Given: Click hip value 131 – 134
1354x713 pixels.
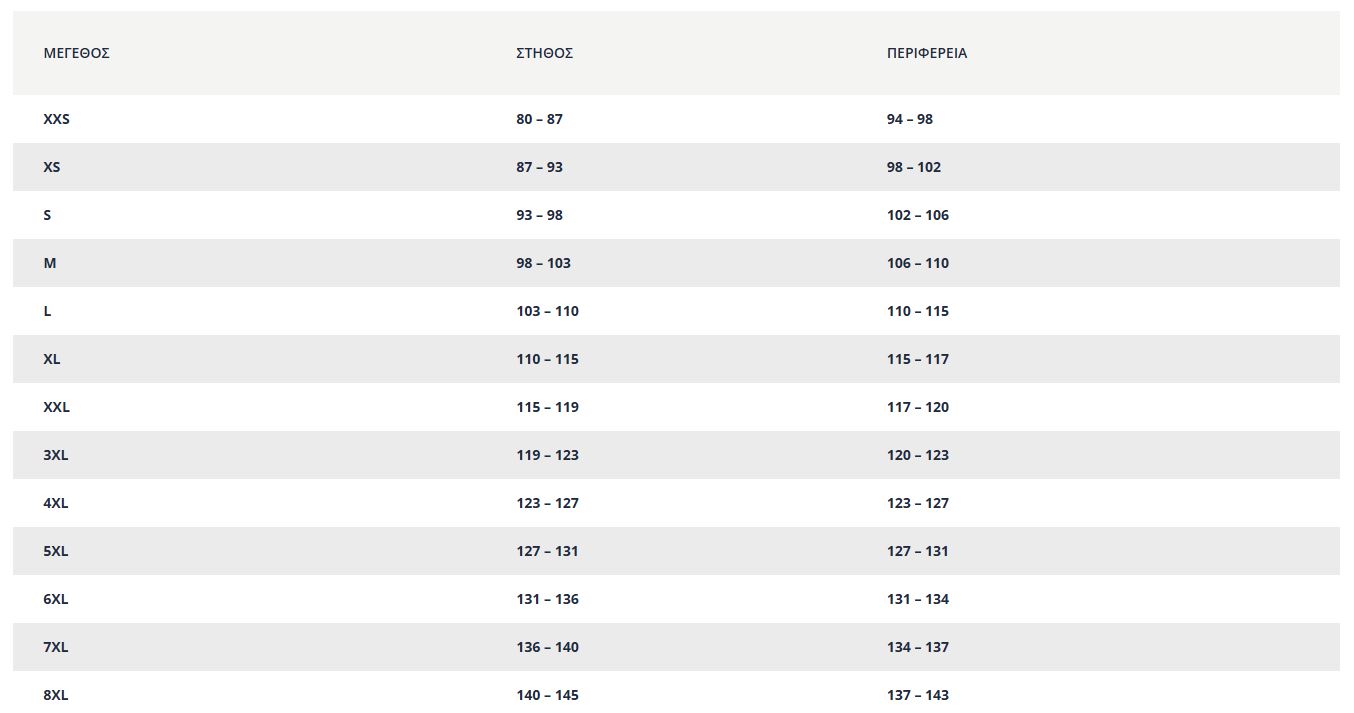Looking at the screenshot, I should click(917, 599).
